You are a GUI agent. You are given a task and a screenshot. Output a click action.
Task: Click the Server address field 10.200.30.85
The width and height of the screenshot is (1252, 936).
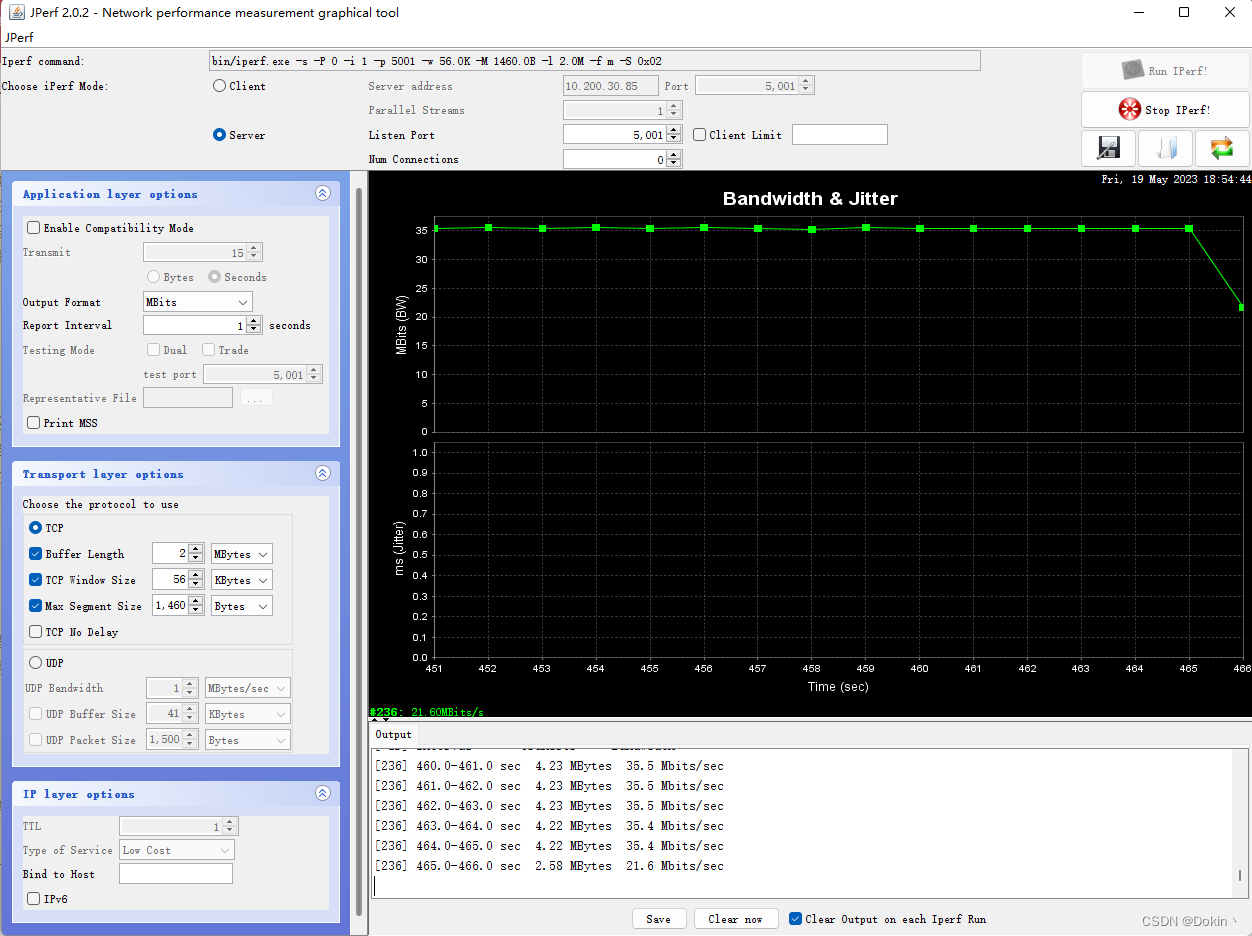point(611,86)
